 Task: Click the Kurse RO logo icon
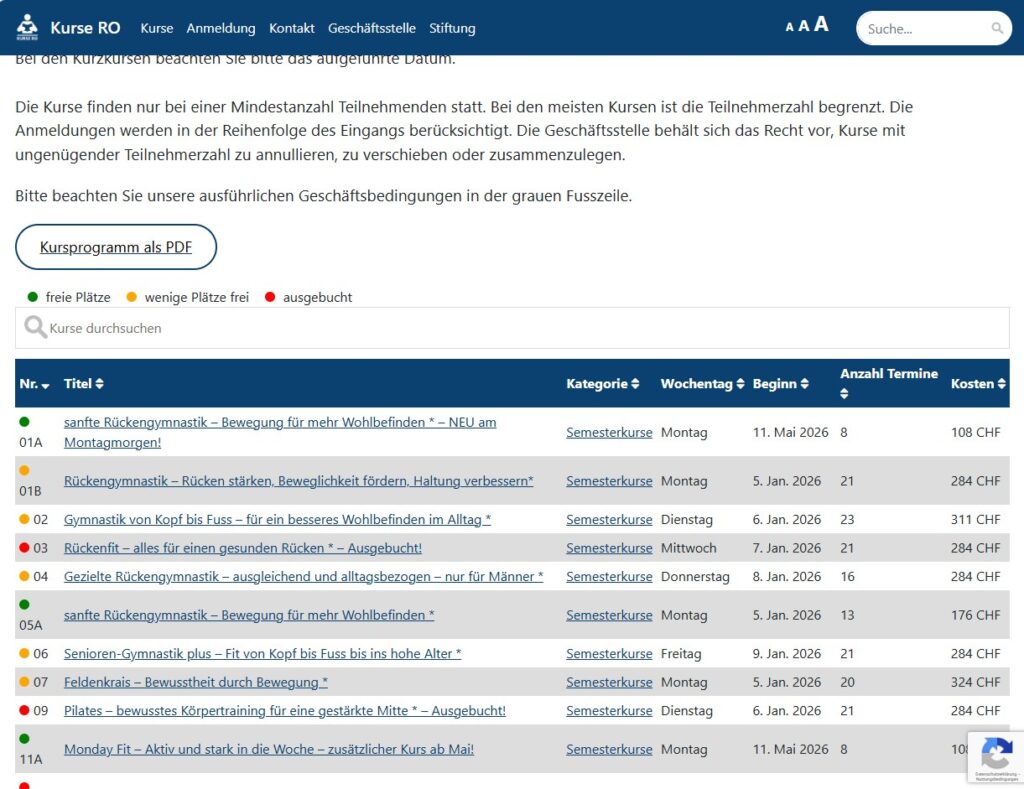pyautogui.click(x=27, y=28)
